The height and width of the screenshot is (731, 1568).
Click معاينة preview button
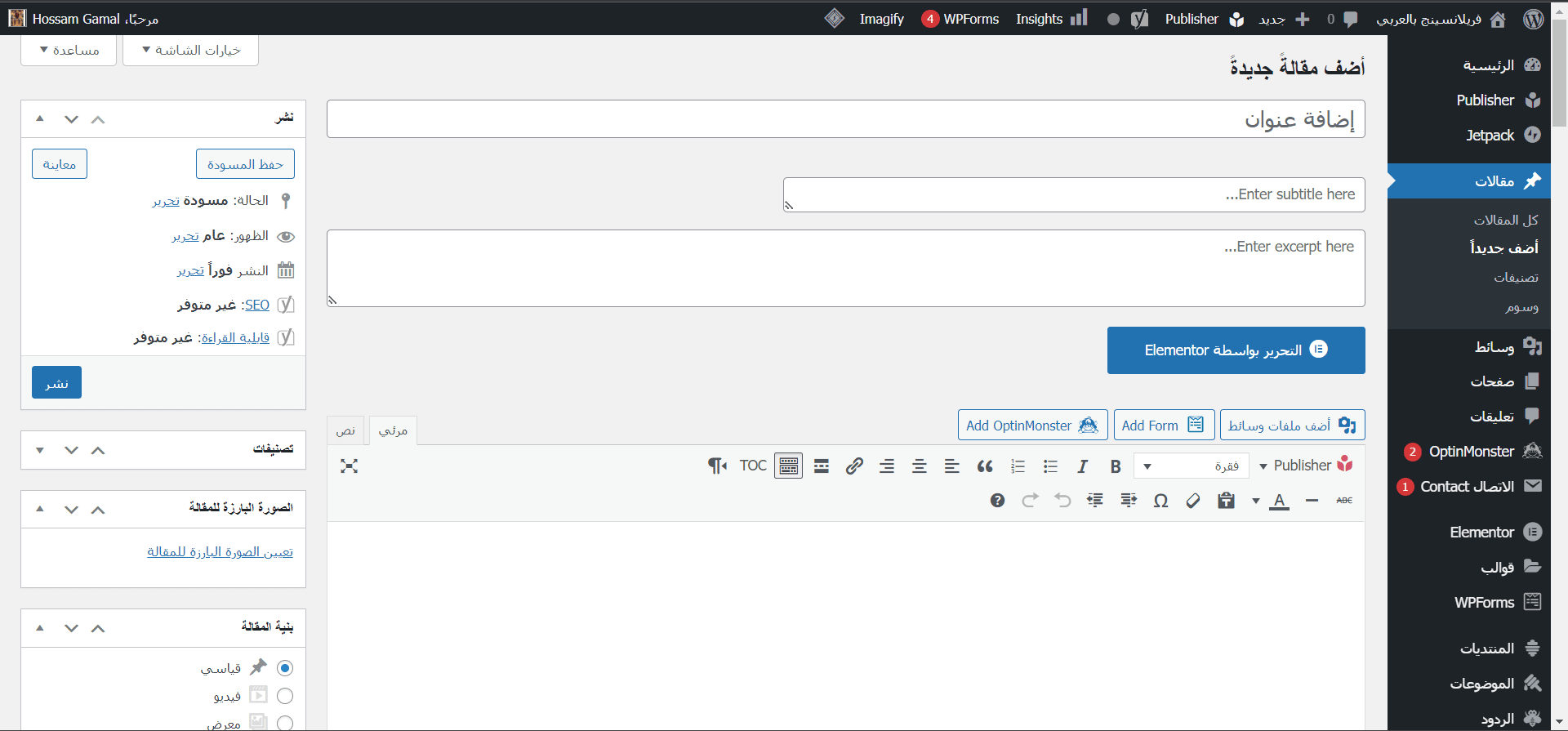coord(60,164)
